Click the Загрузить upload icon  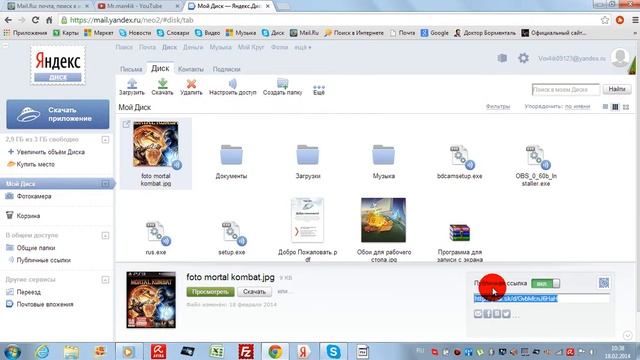131,84
